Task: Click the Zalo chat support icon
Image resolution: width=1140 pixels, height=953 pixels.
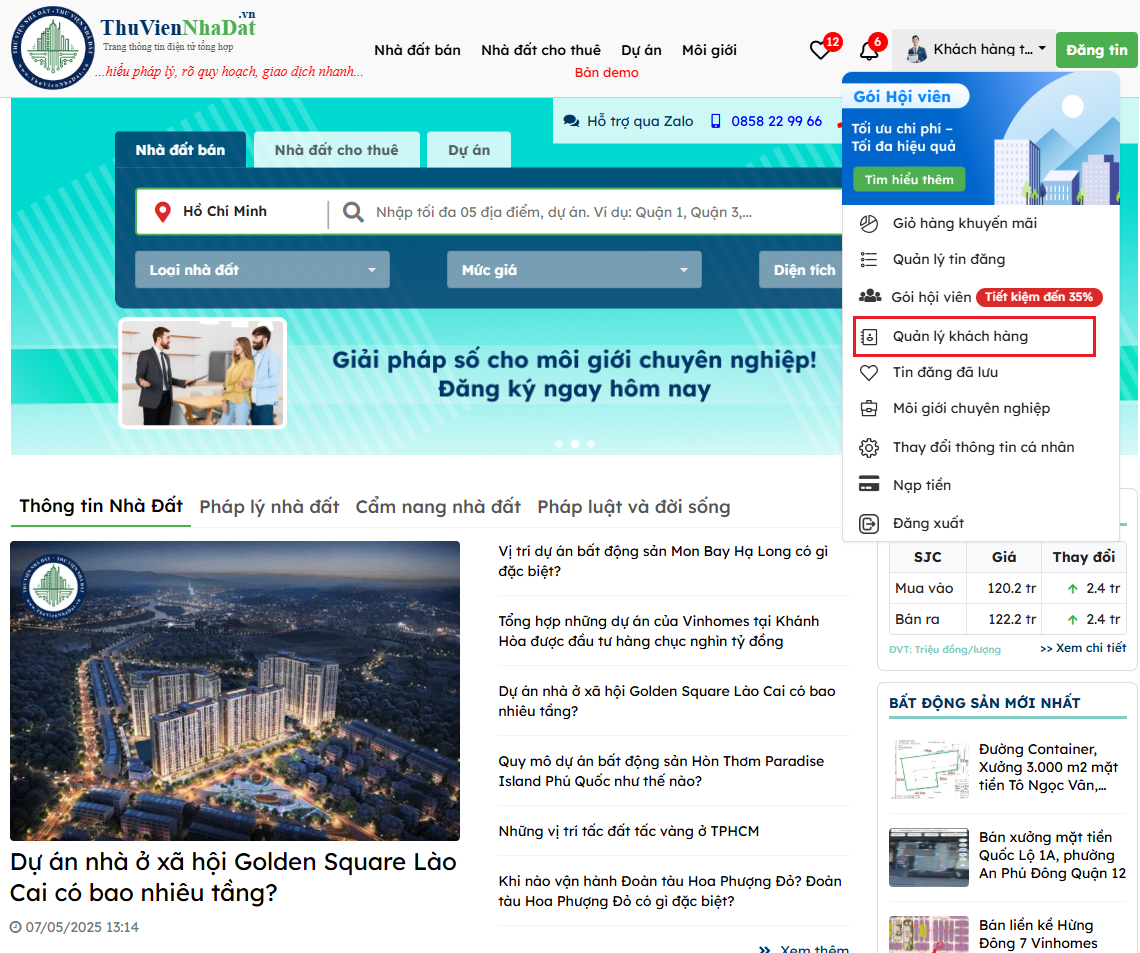Action: click(x=572, y=120)
